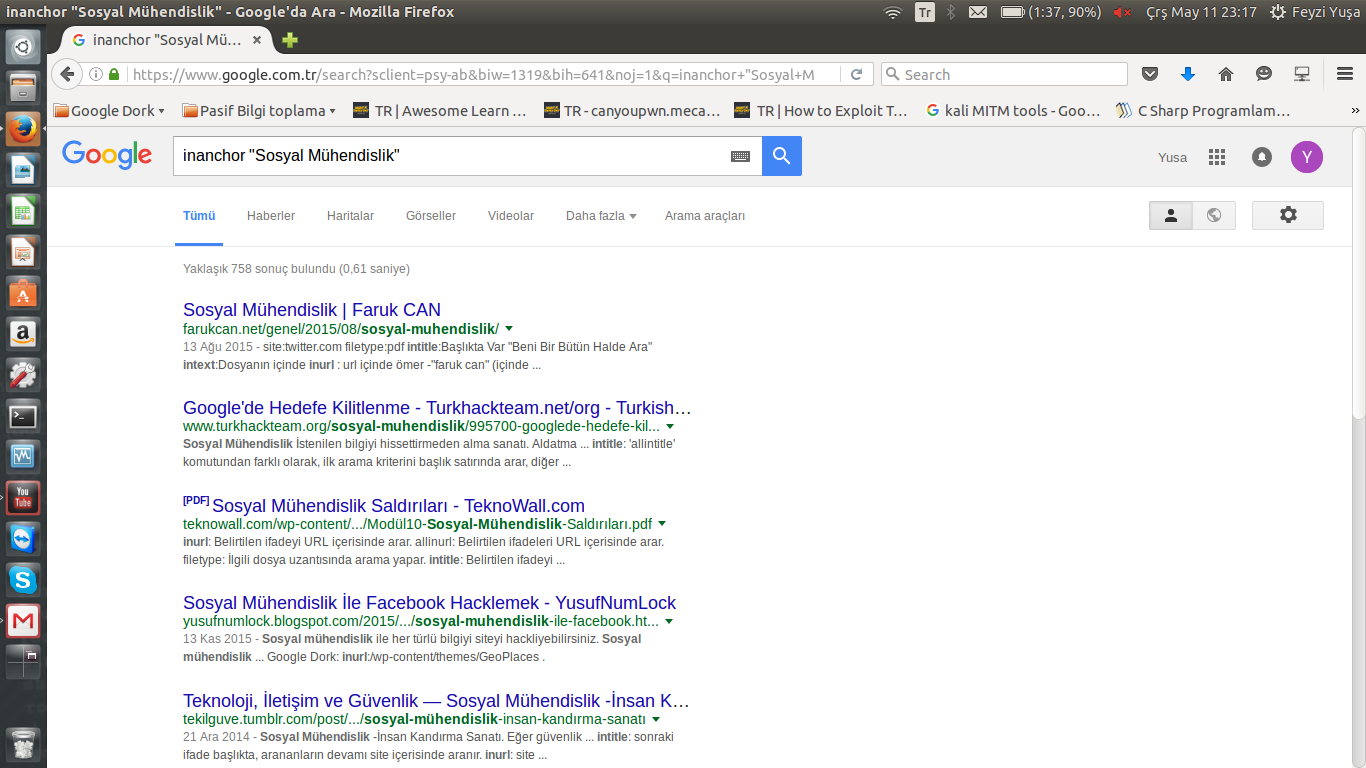
Task: Switch to the Haberler tab
Action: tap(271, 216)
